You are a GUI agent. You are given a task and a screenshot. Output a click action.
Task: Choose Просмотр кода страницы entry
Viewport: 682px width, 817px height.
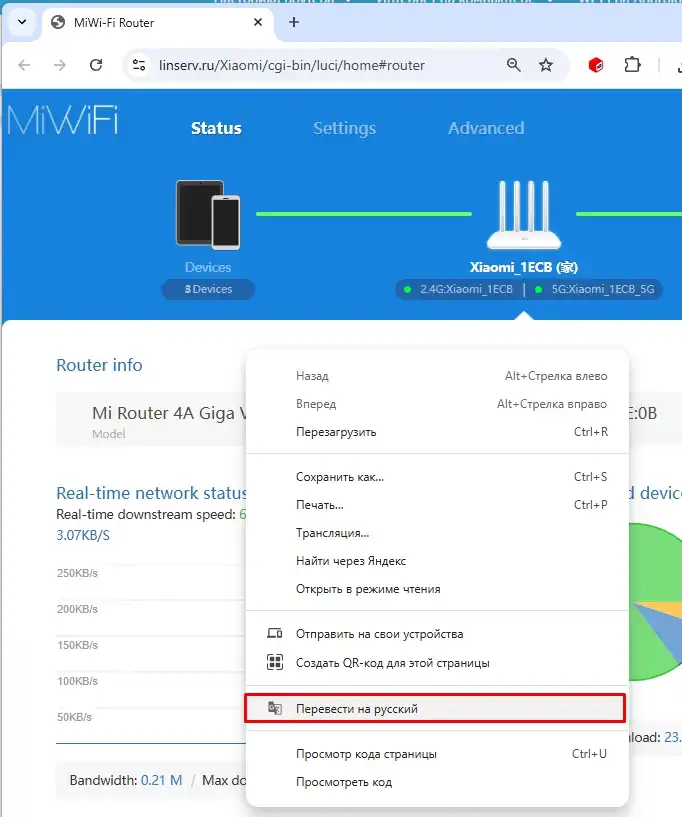coord(437,754)
